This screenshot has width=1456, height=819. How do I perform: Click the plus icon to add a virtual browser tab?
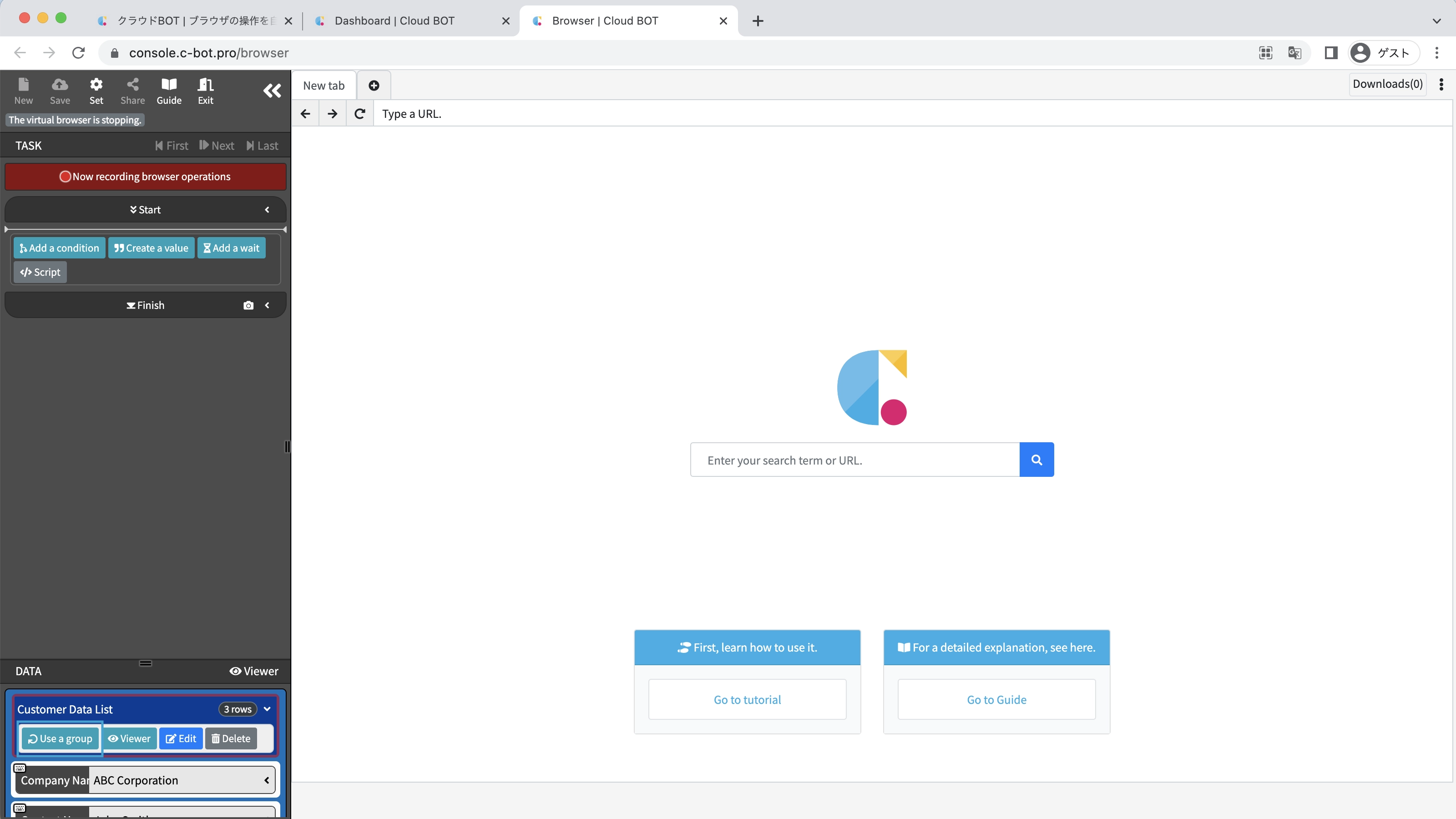click(x=374, y=86)
